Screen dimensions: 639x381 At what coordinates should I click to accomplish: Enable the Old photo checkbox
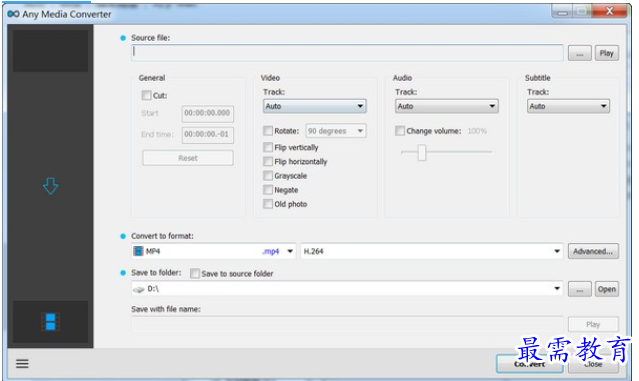268,204
